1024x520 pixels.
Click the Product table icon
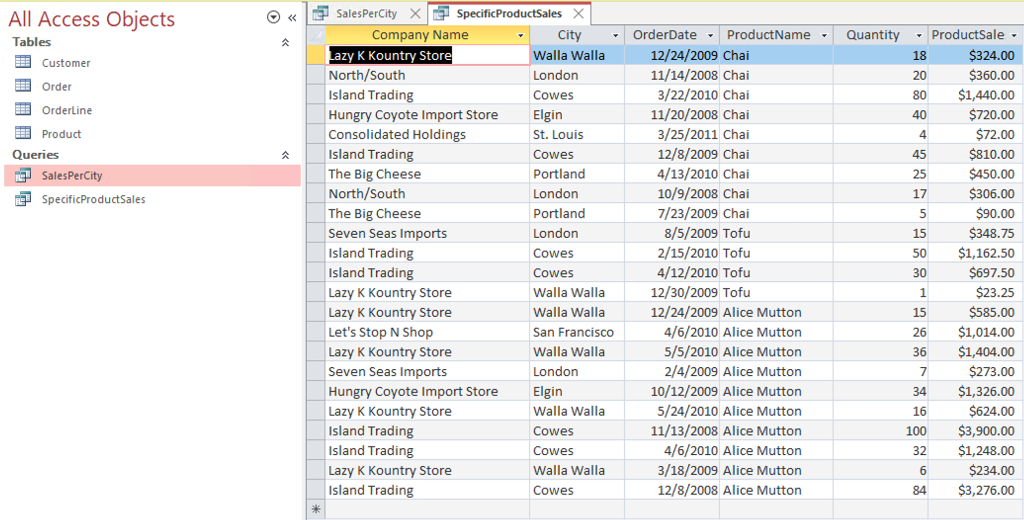23,133
